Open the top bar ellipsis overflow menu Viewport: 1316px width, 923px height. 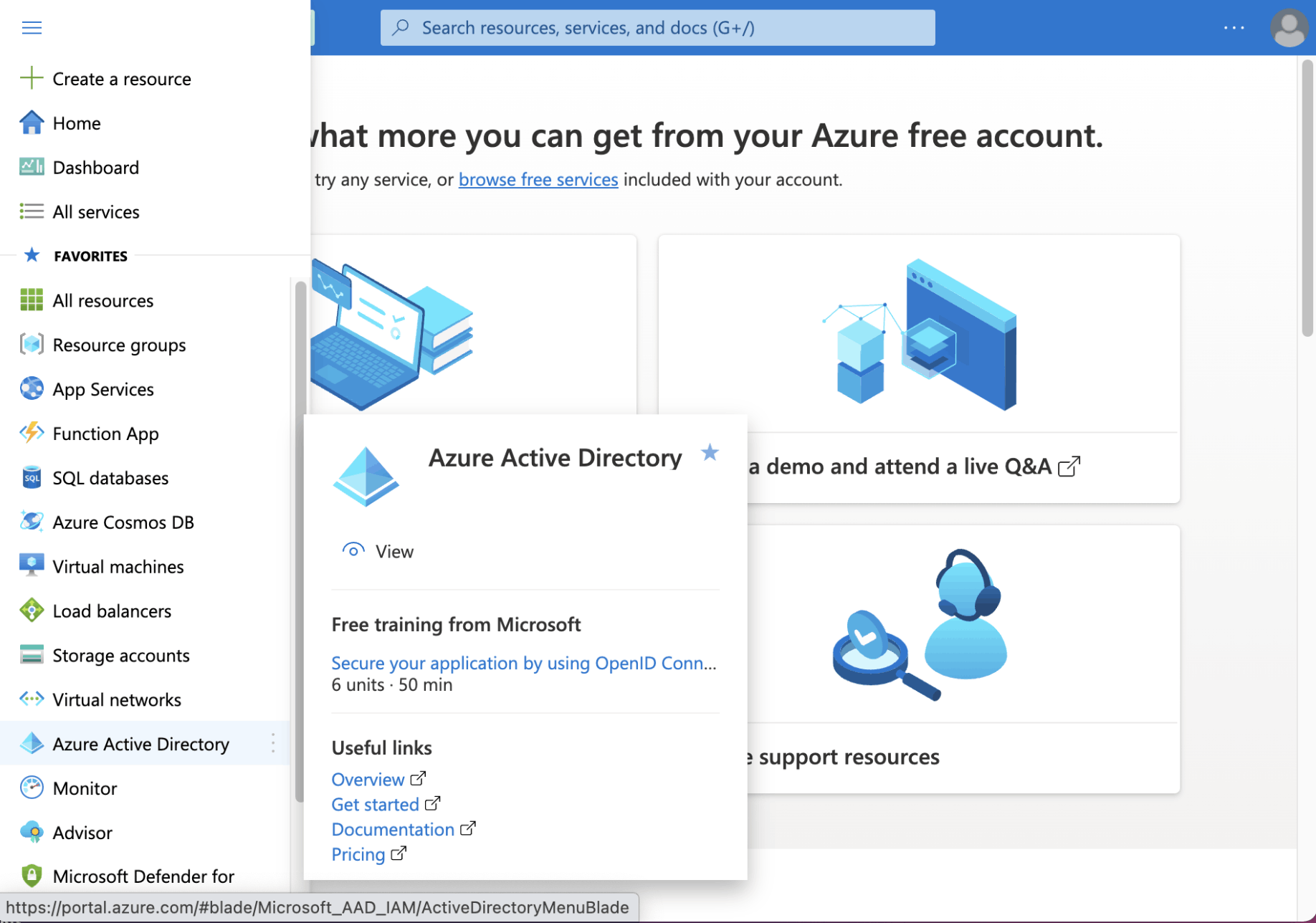coord(1234,28)
